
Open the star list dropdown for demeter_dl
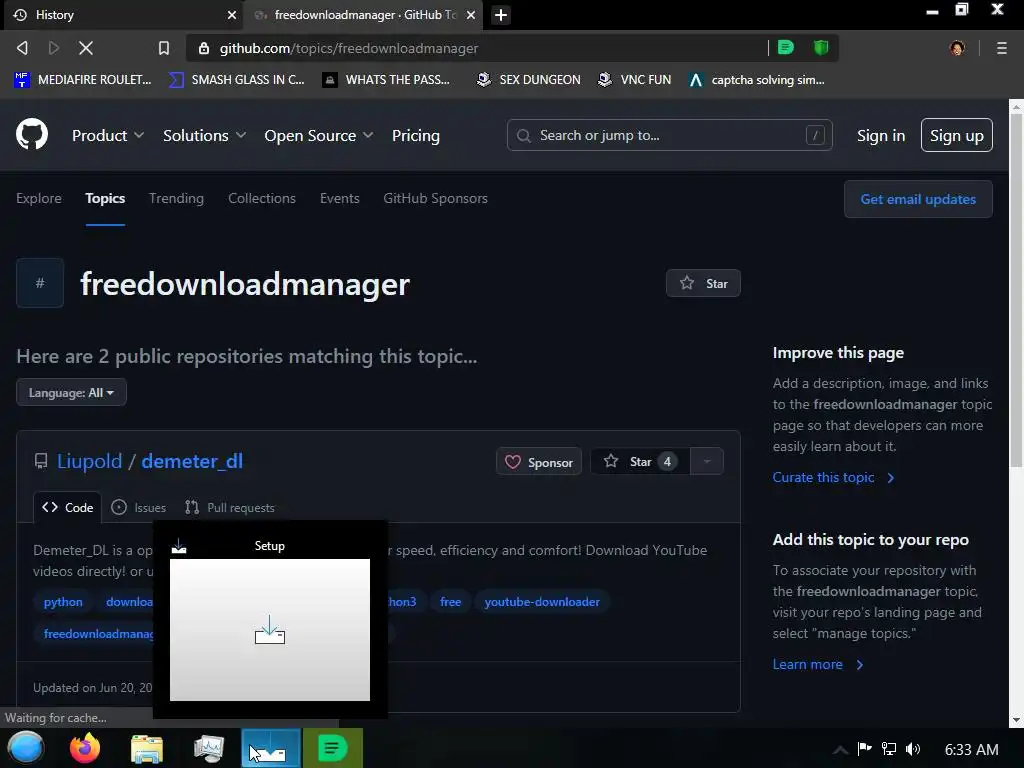coord(707,461)
